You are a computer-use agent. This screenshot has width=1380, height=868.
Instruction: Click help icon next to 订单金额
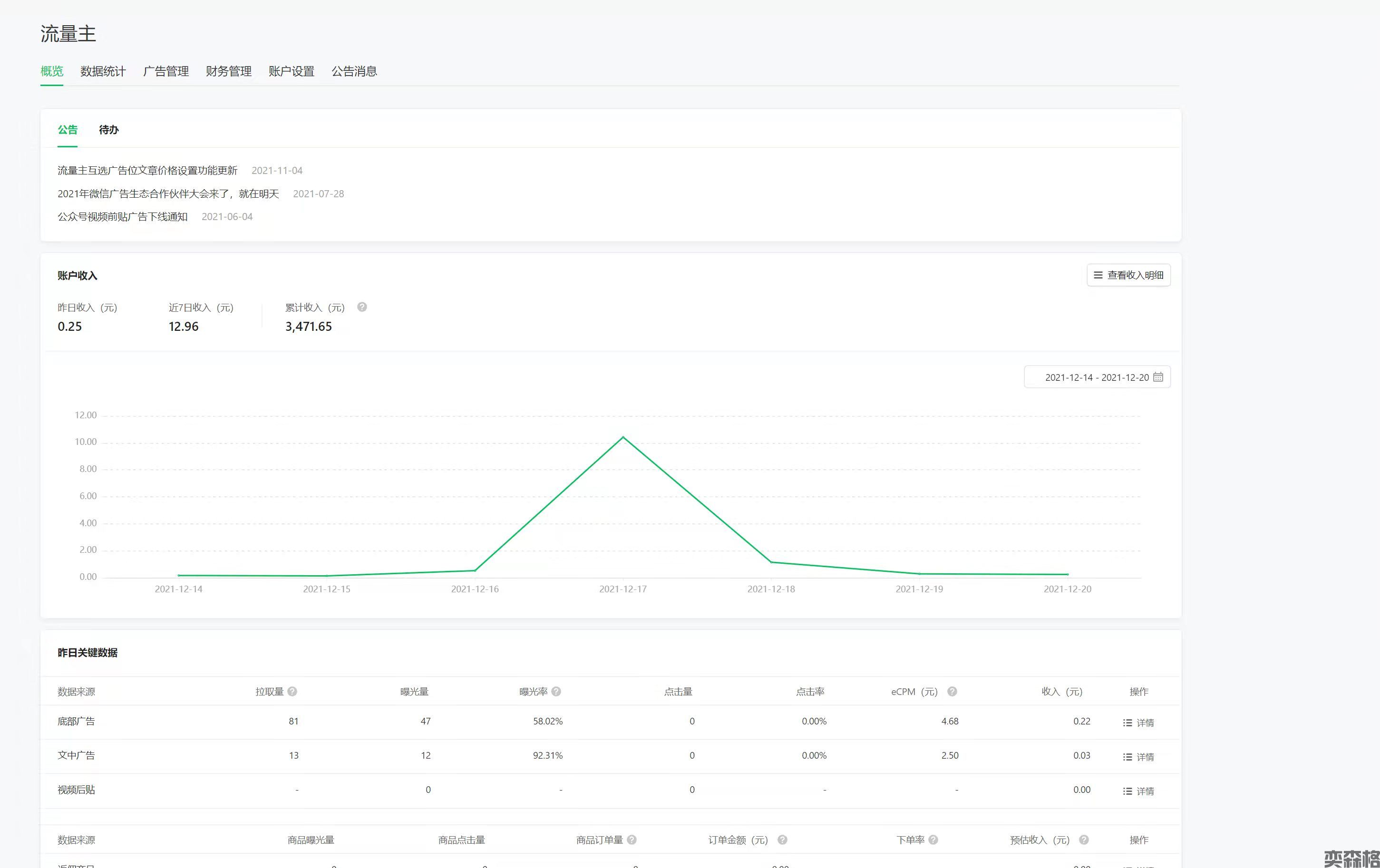(782, 840)
